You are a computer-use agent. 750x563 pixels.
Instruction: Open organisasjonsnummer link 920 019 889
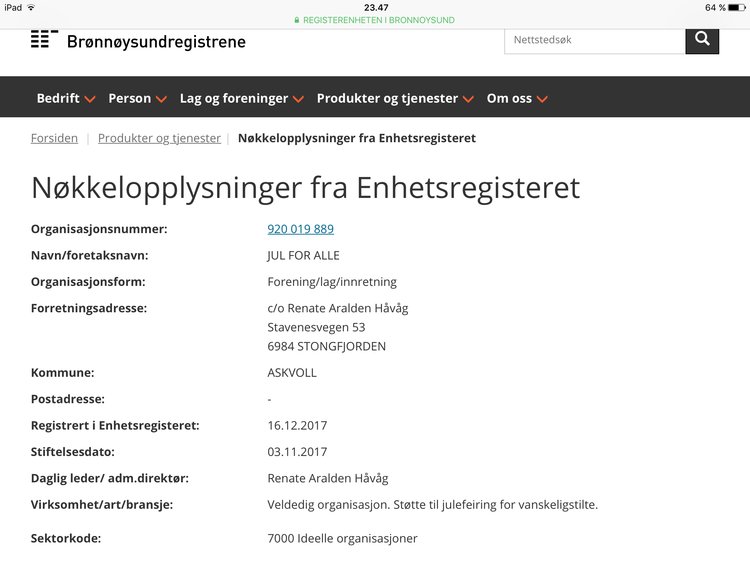coord(300,229)
